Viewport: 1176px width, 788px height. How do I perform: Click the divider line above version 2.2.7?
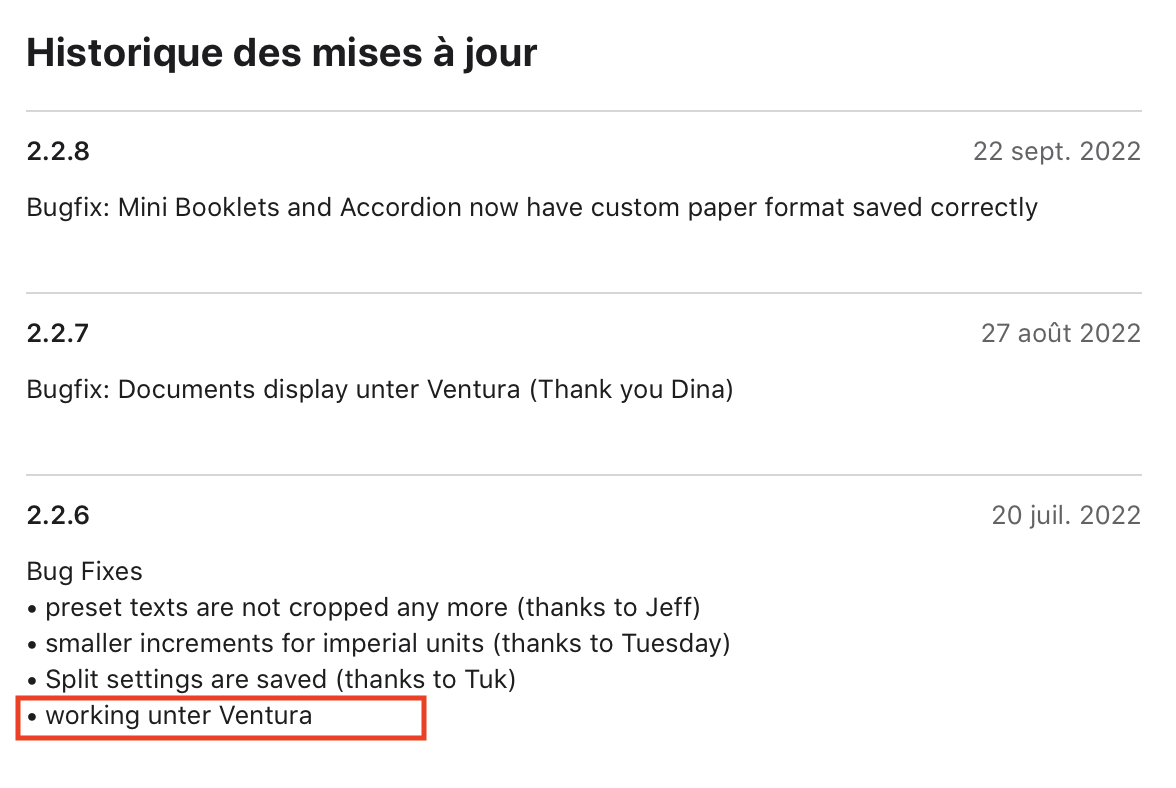(584, 293)
